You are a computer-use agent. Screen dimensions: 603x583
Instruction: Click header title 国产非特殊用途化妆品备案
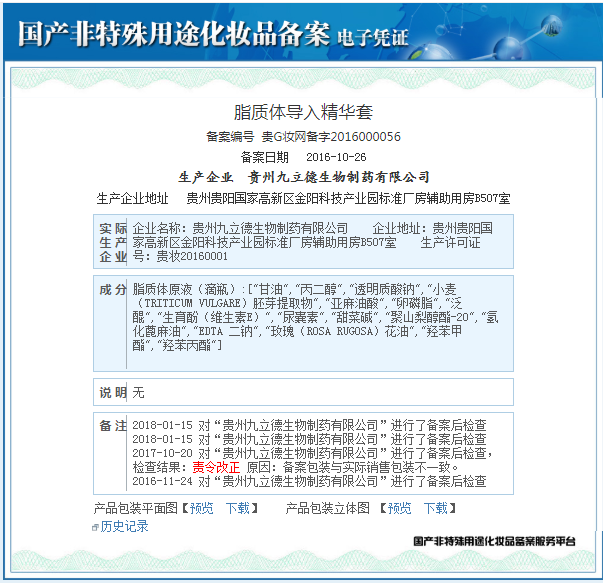(174, 34)
